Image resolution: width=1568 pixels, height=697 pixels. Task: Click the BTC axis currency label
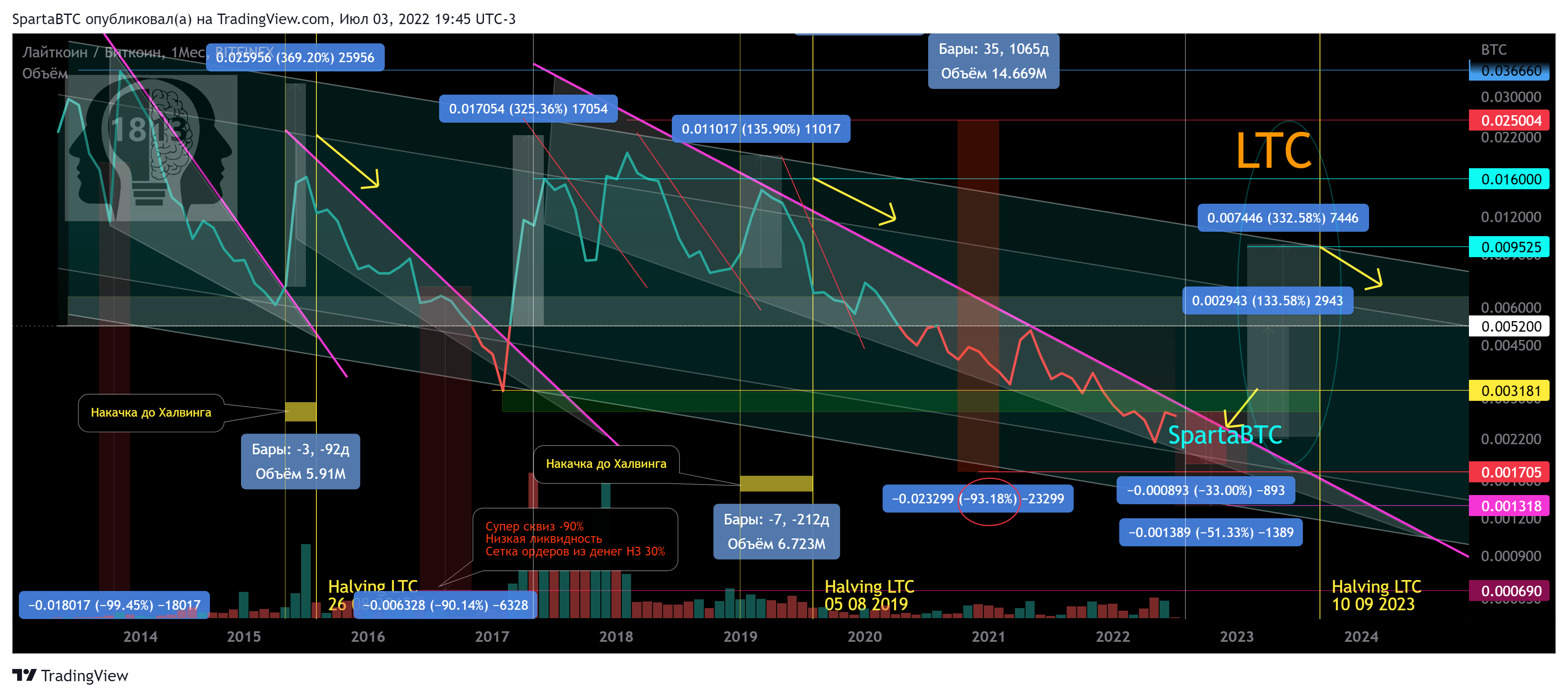tap(1494, 50)
